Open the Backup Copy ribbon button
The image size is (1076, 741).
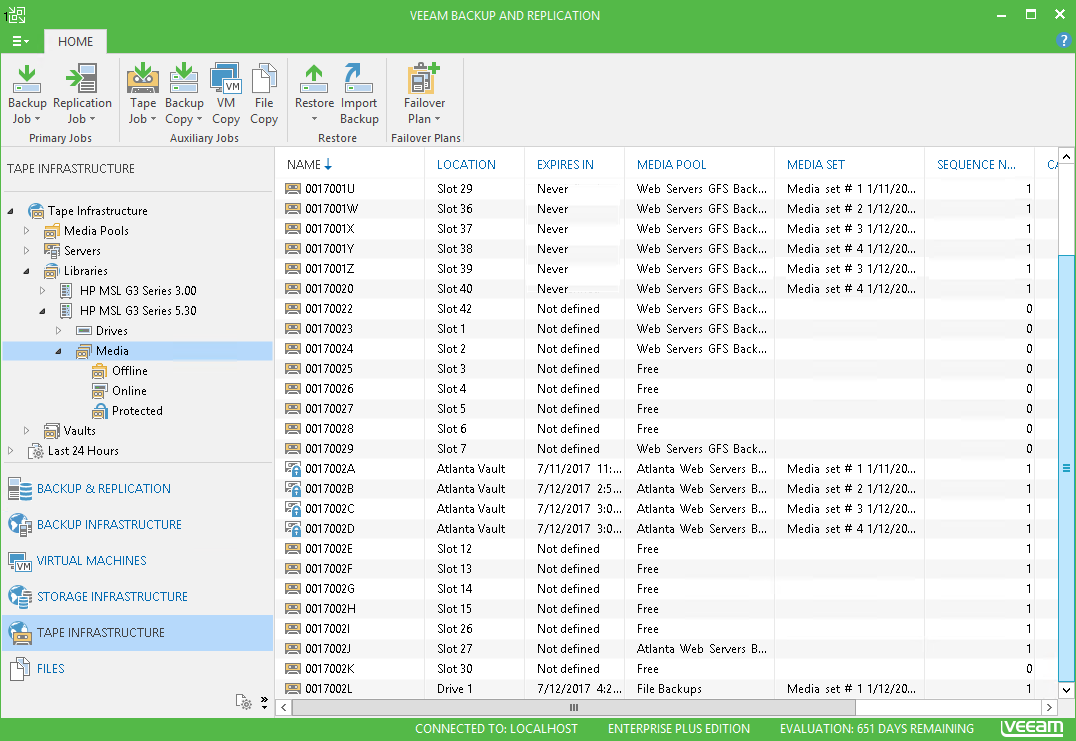[184, 95]
